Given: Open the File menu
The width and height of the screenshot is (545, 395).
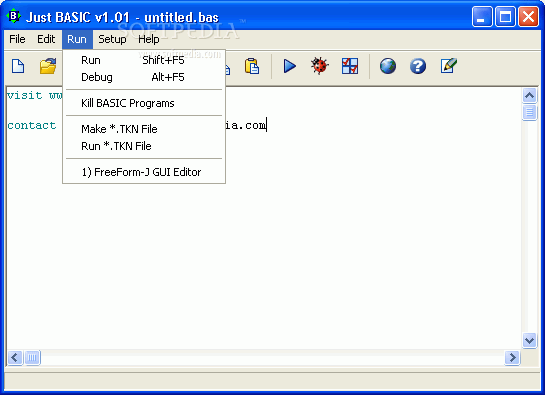Looking at the screenshot, I should coord(17,39).
